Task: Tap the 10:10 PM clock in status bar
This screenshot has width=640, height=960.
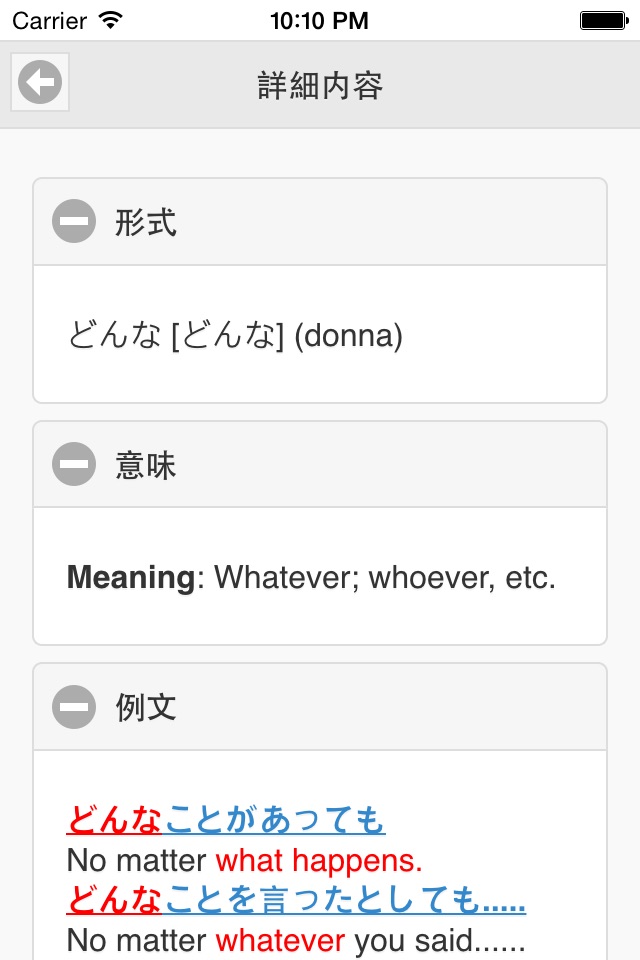Action: click(320, 20)
